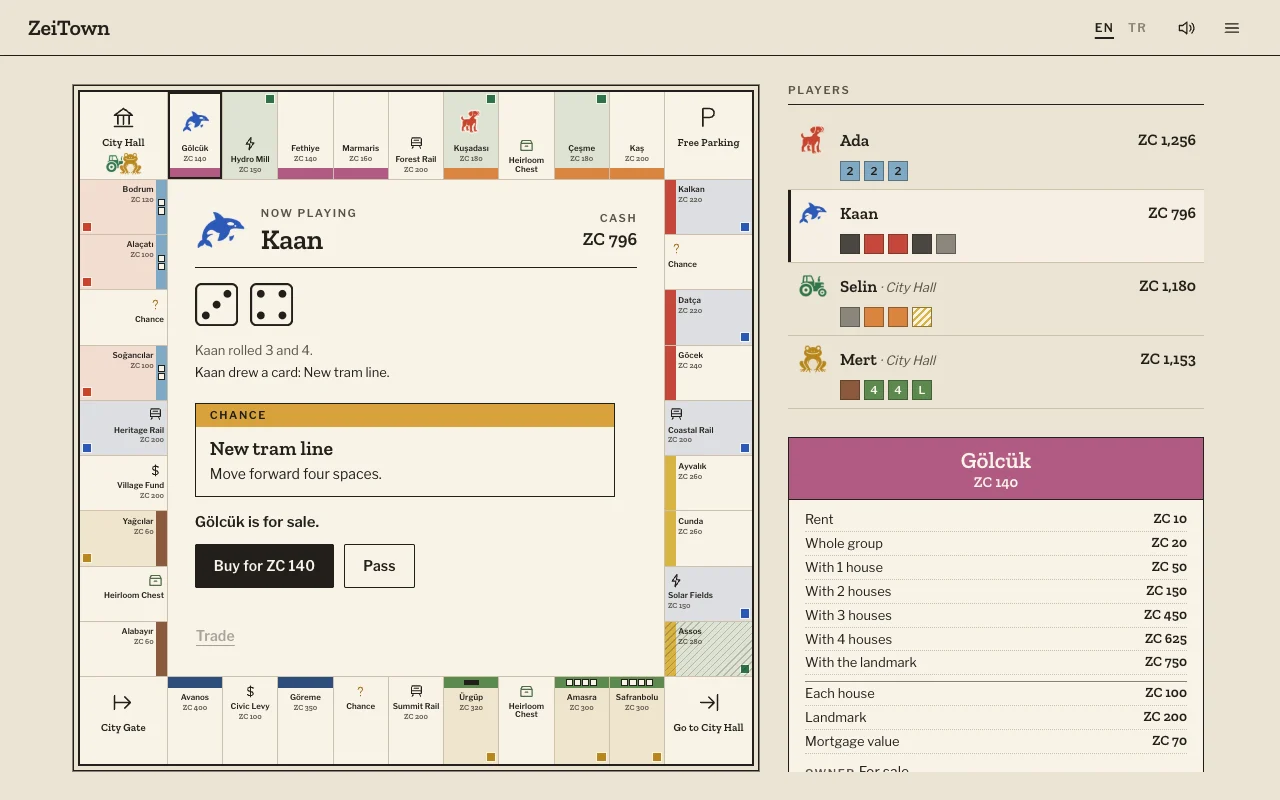Click Heirloom Chest icon on top row

coord(526,145)
